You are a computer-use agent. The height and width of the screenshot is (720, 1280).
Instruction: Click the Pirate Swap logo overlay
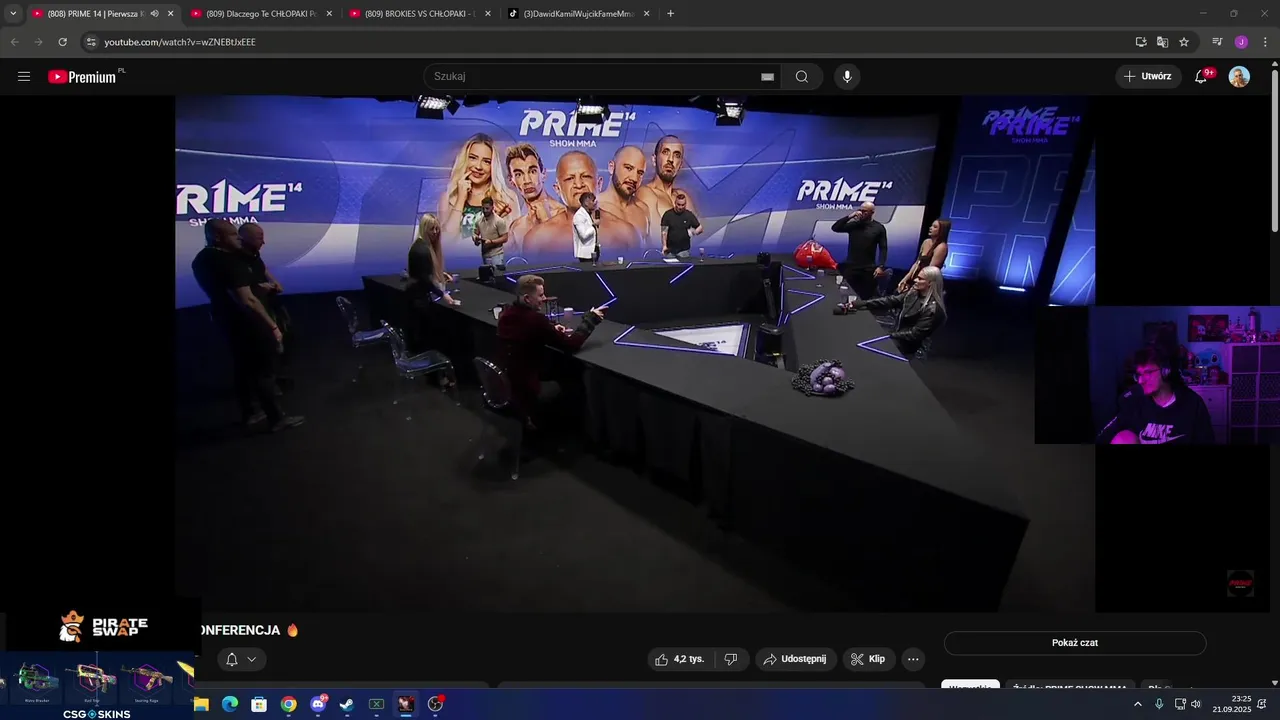pyautogui.click(x=104, y=627)
